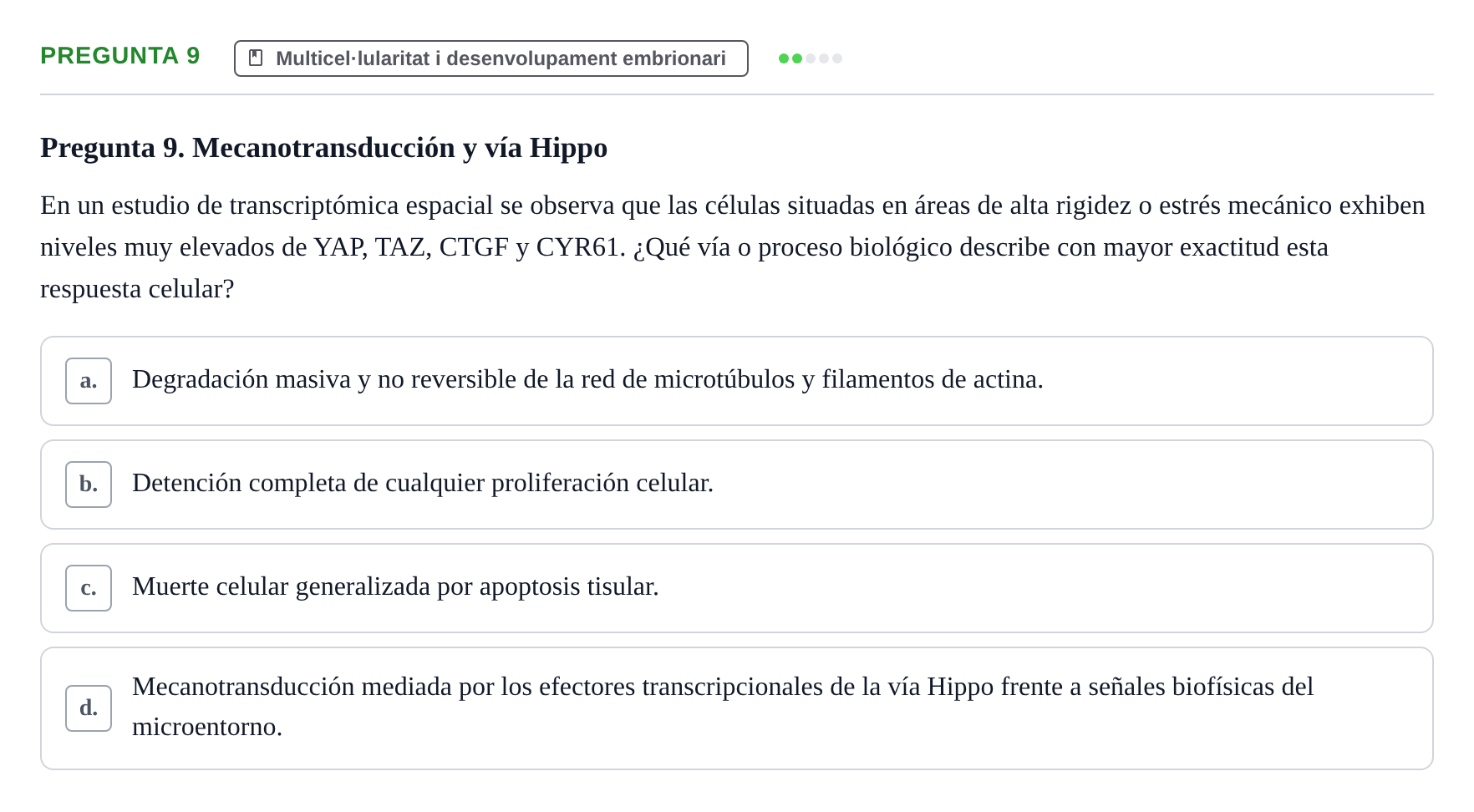This screenshot has width=1474, height=812.
Task: Click the text 'Degradación masiva y no reversible'
Action: click(324, 380)
